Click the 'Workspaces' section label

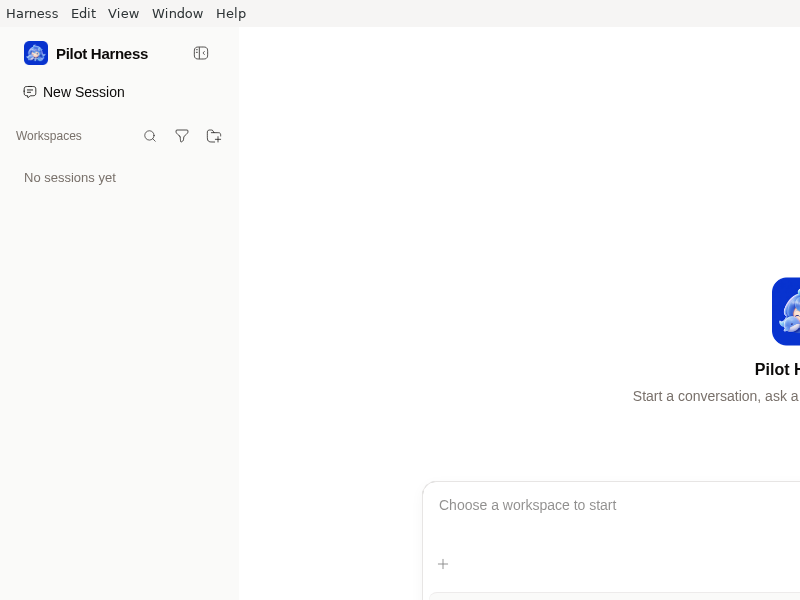tap(49, 136)
